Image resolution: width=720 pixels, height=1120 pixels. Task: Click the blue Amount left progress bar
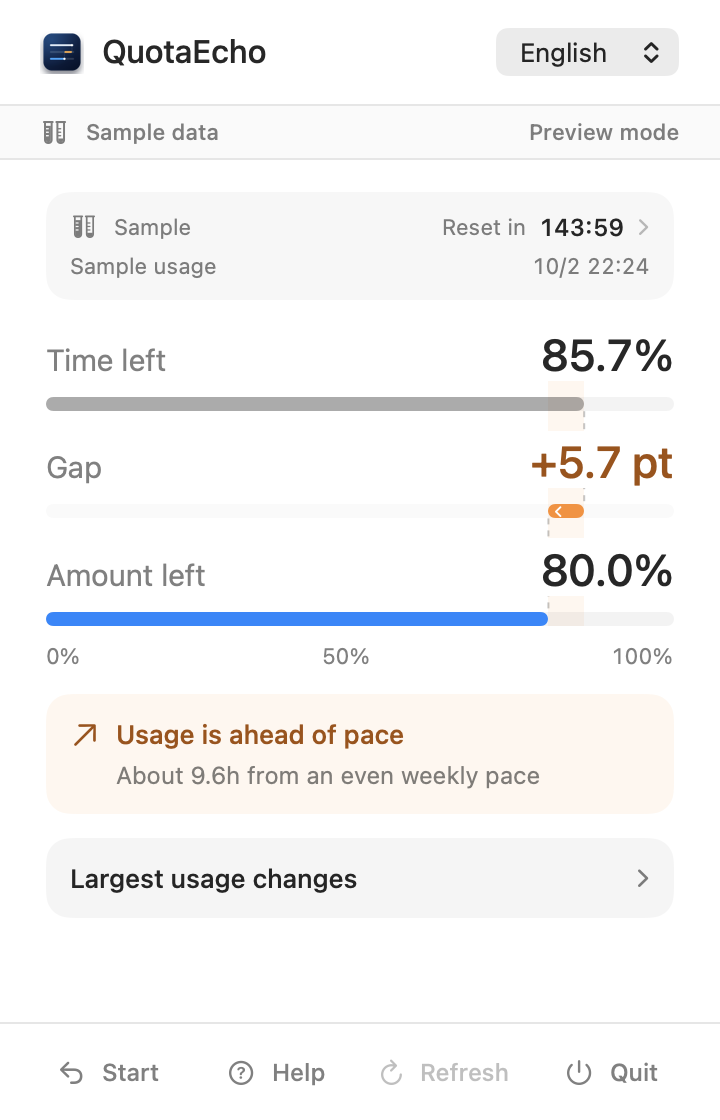coord(297,619)
